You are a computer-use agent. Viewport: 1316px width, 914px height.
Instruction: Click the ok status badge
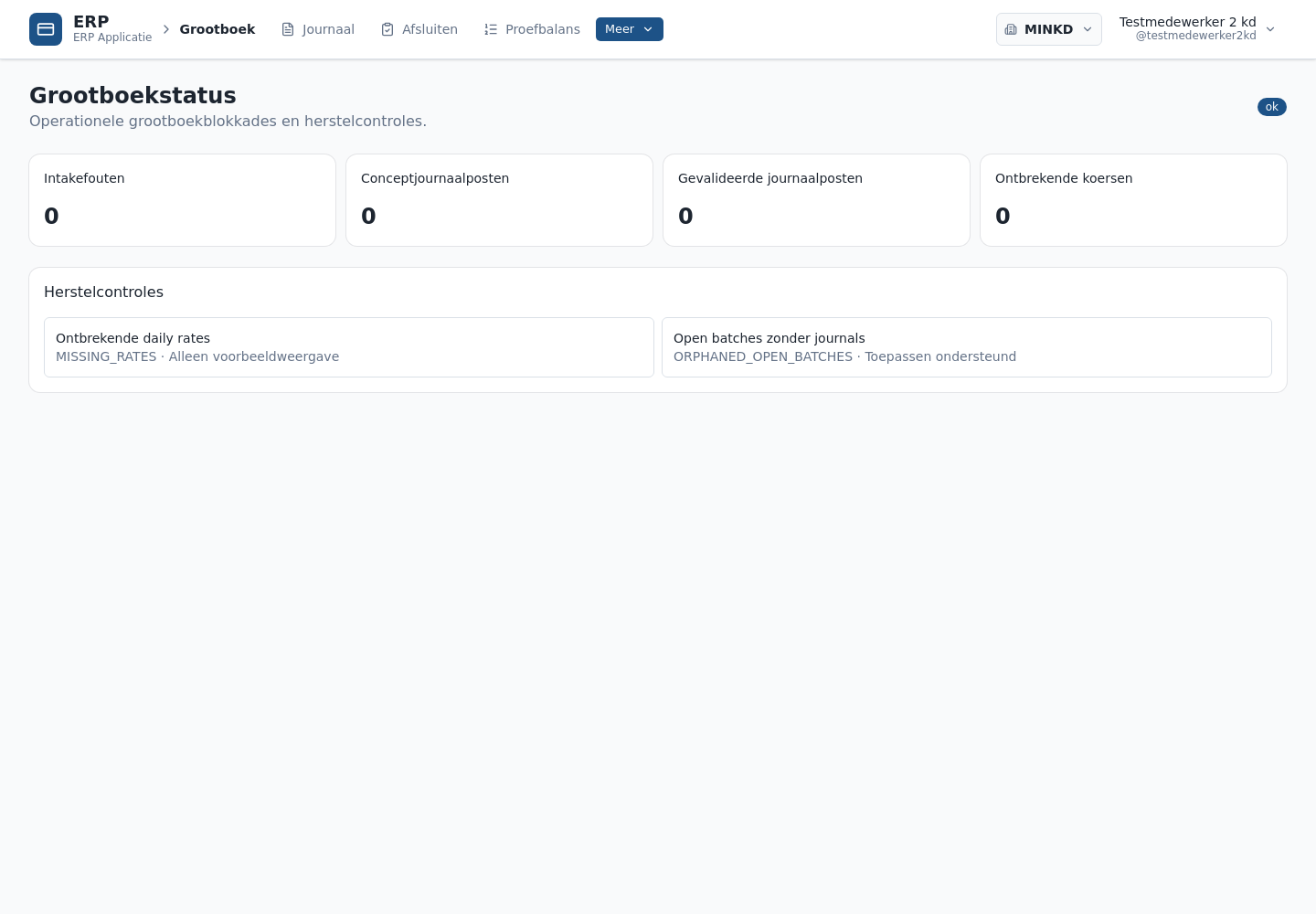[x=1272, y=107]
